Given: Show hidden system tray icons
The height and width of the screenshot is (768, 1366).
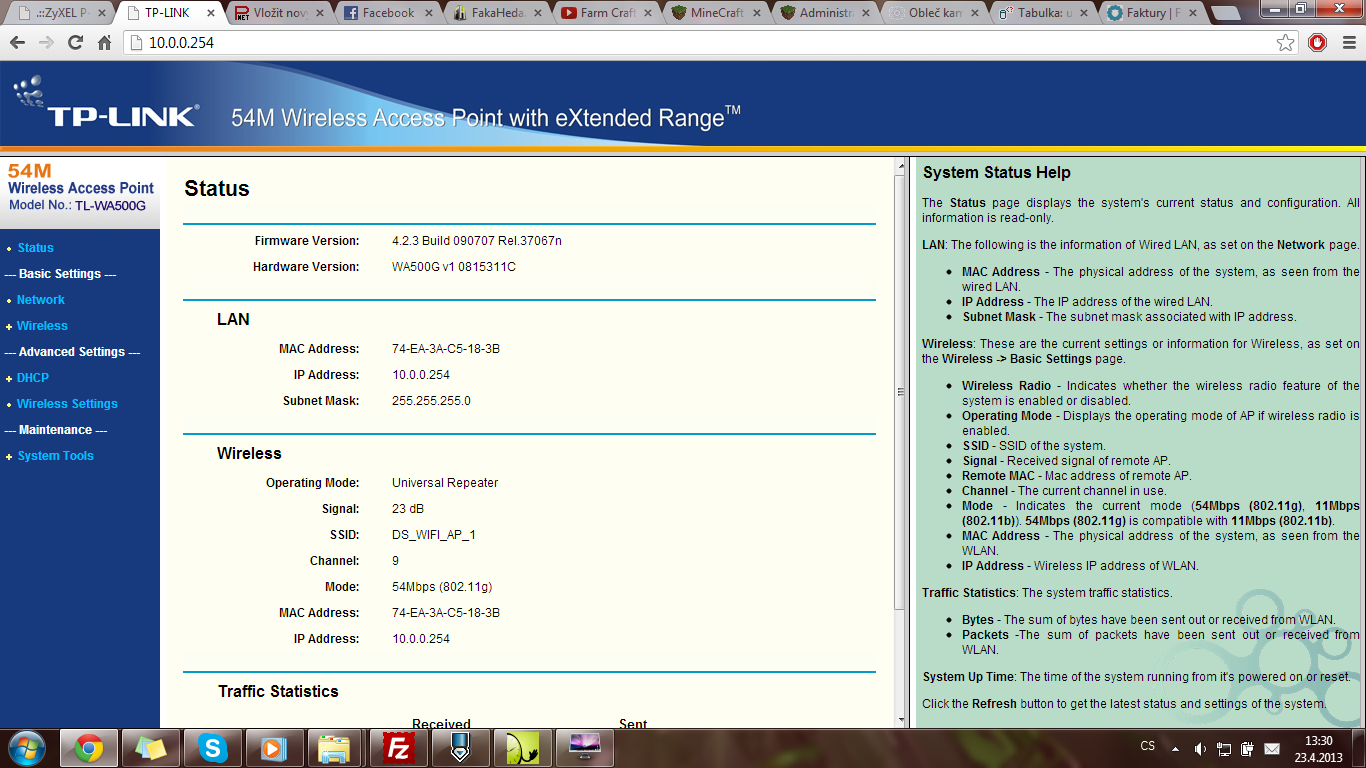Looking at the screenshot, I should click(1177, 748).
